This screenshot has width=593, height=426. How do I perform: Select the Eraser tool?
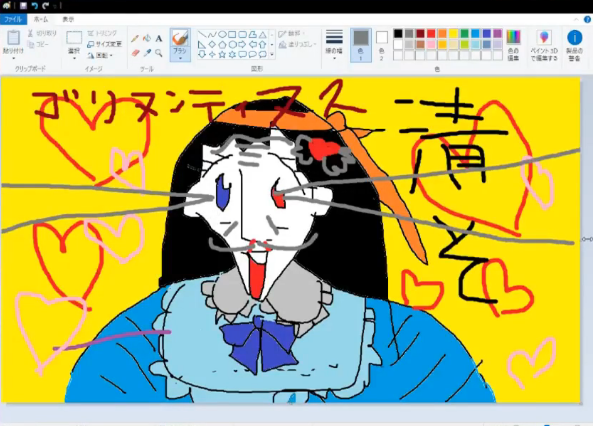click(x=135, y=53)
